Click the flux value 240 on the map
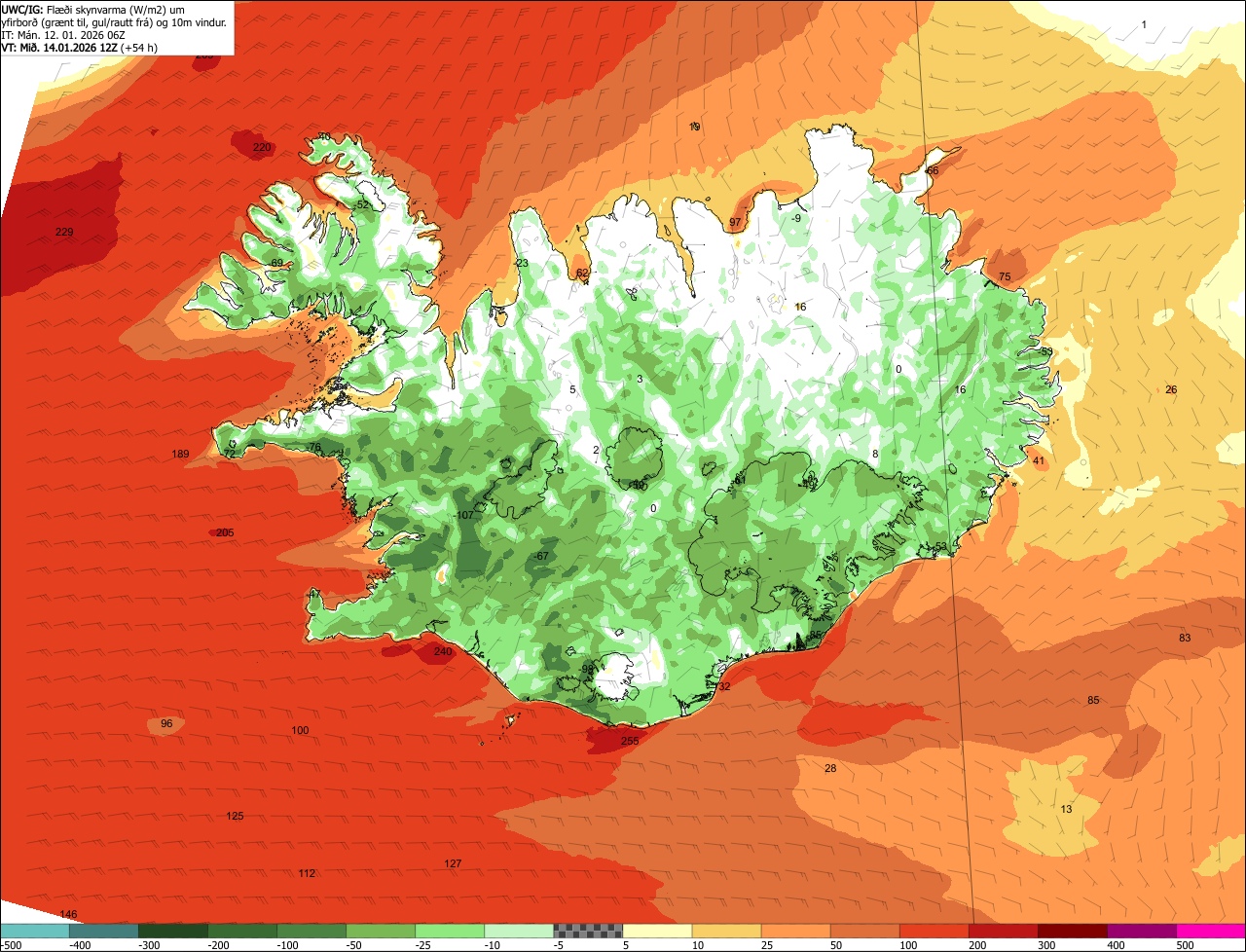 443,651
